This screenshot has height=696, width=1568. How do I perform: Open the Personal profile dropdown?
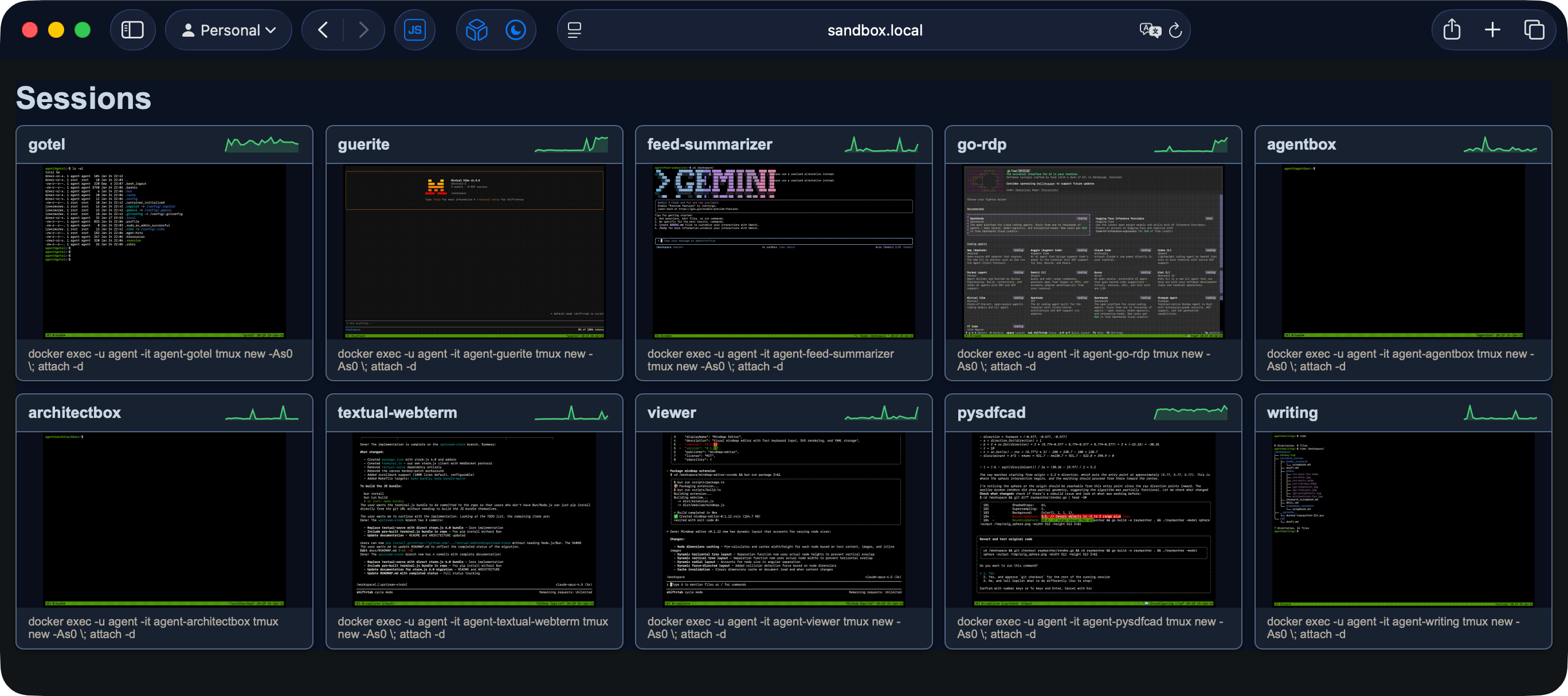pos(229,30)
